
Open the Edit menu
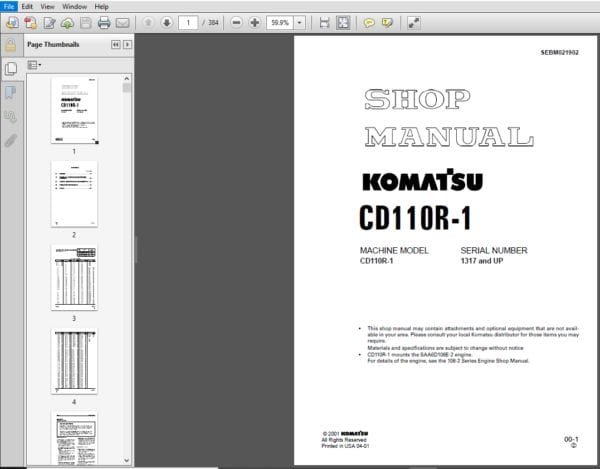click(x=27, y=7)
